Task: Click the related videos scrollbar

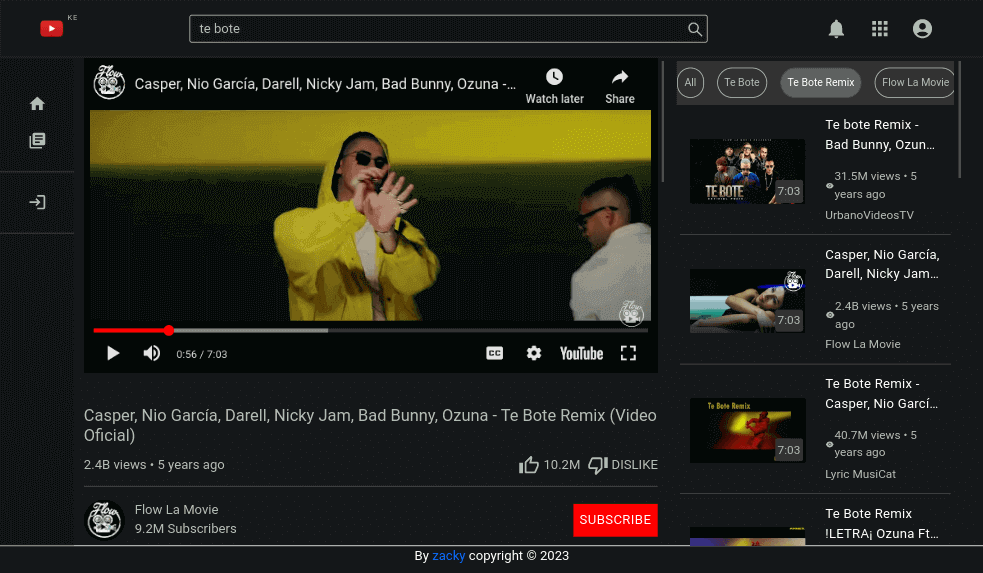Action: [959, 119]
